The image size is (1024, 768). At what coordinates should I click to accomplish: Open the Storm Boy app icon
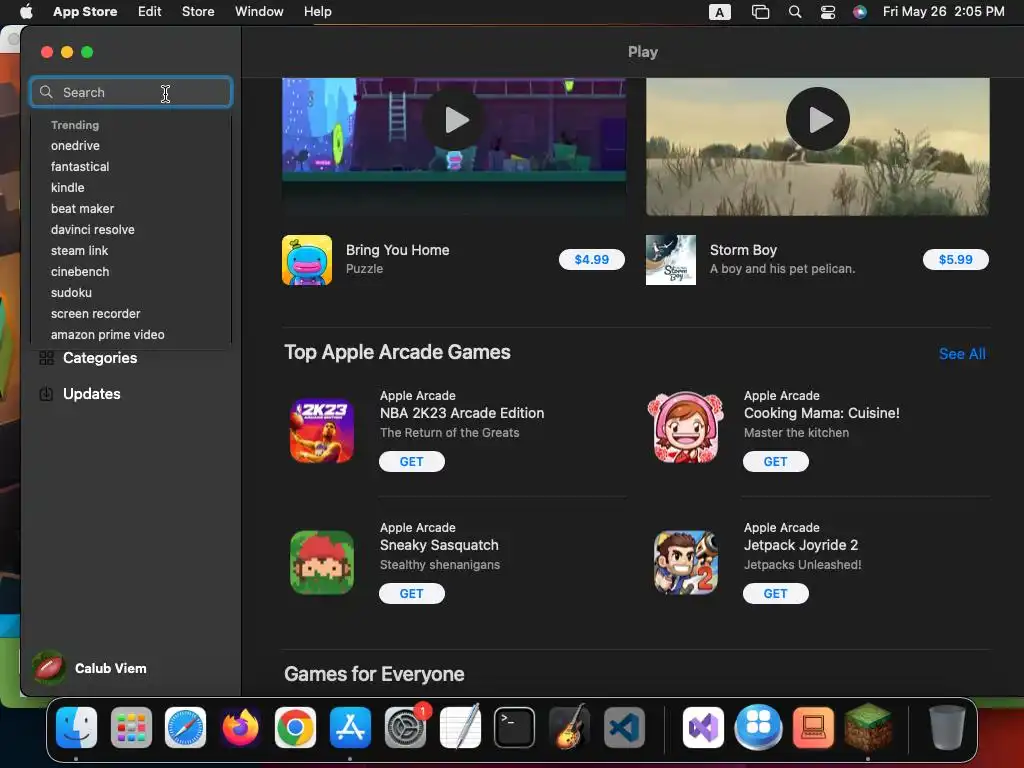671,260
